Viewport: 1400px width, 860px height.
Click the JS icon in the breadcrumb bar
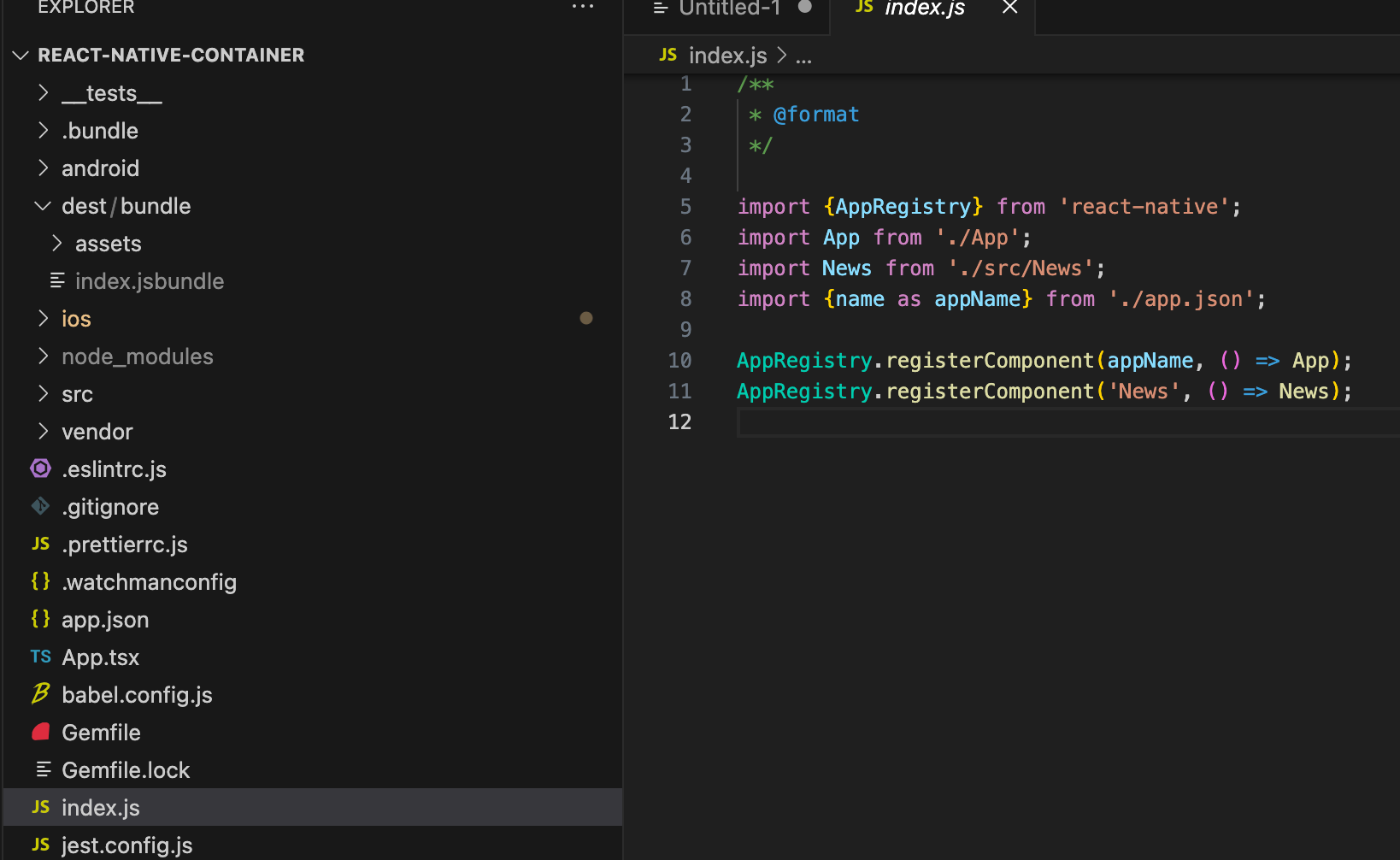coord(668,55)
